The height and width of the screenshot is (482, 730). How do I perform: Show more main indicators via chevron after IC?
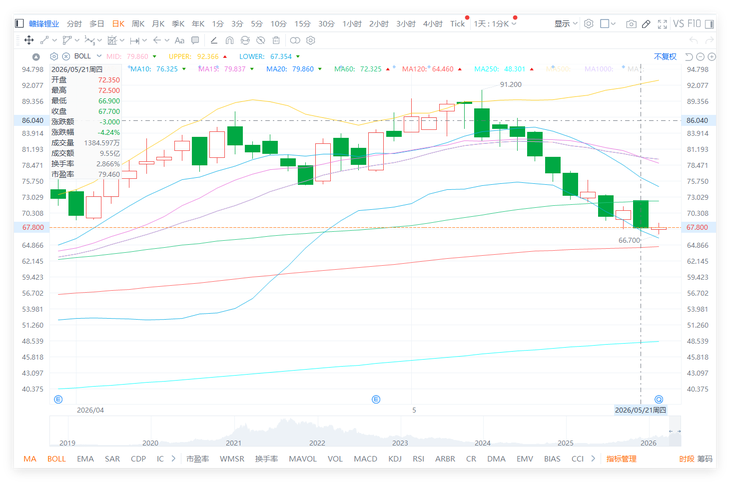(173, 459)
